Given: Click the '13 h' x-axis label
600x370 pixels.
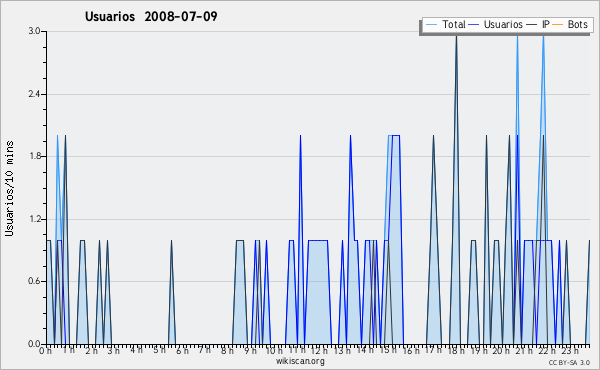Looking at the screenshot, I should [x=342, y=350].
